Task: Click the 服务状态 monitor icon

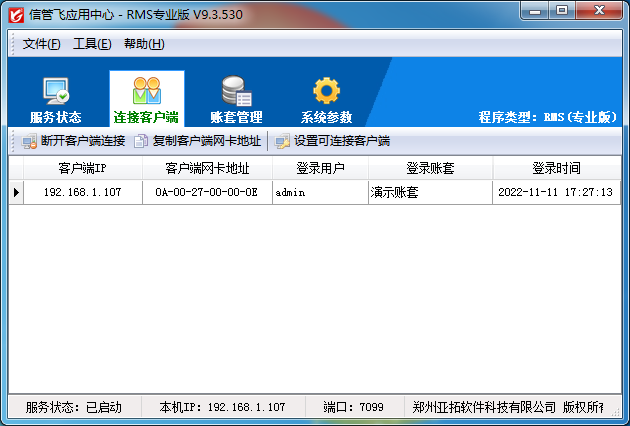Action: (55, 92)
